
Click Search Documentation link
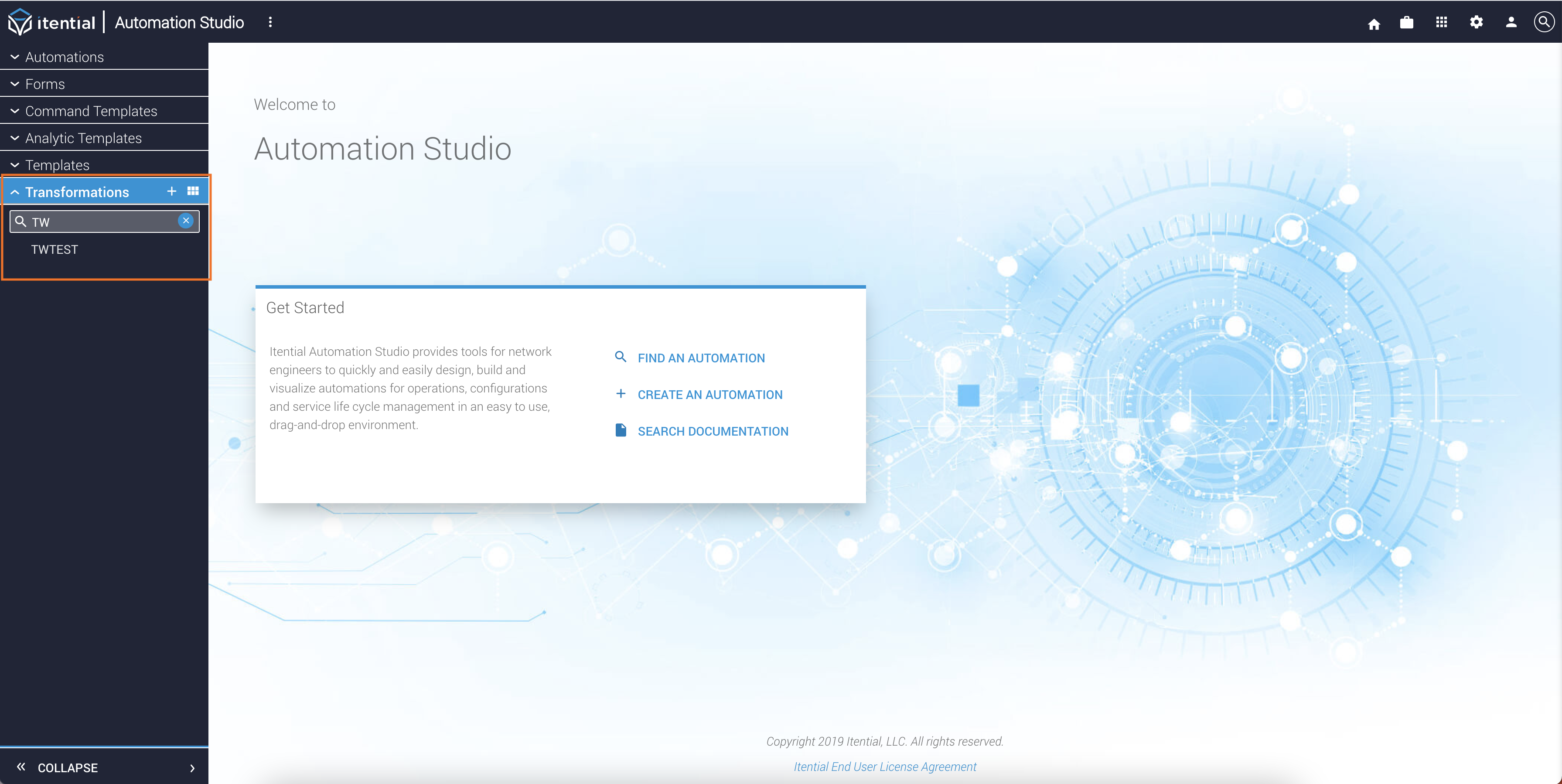coord(713,431)
